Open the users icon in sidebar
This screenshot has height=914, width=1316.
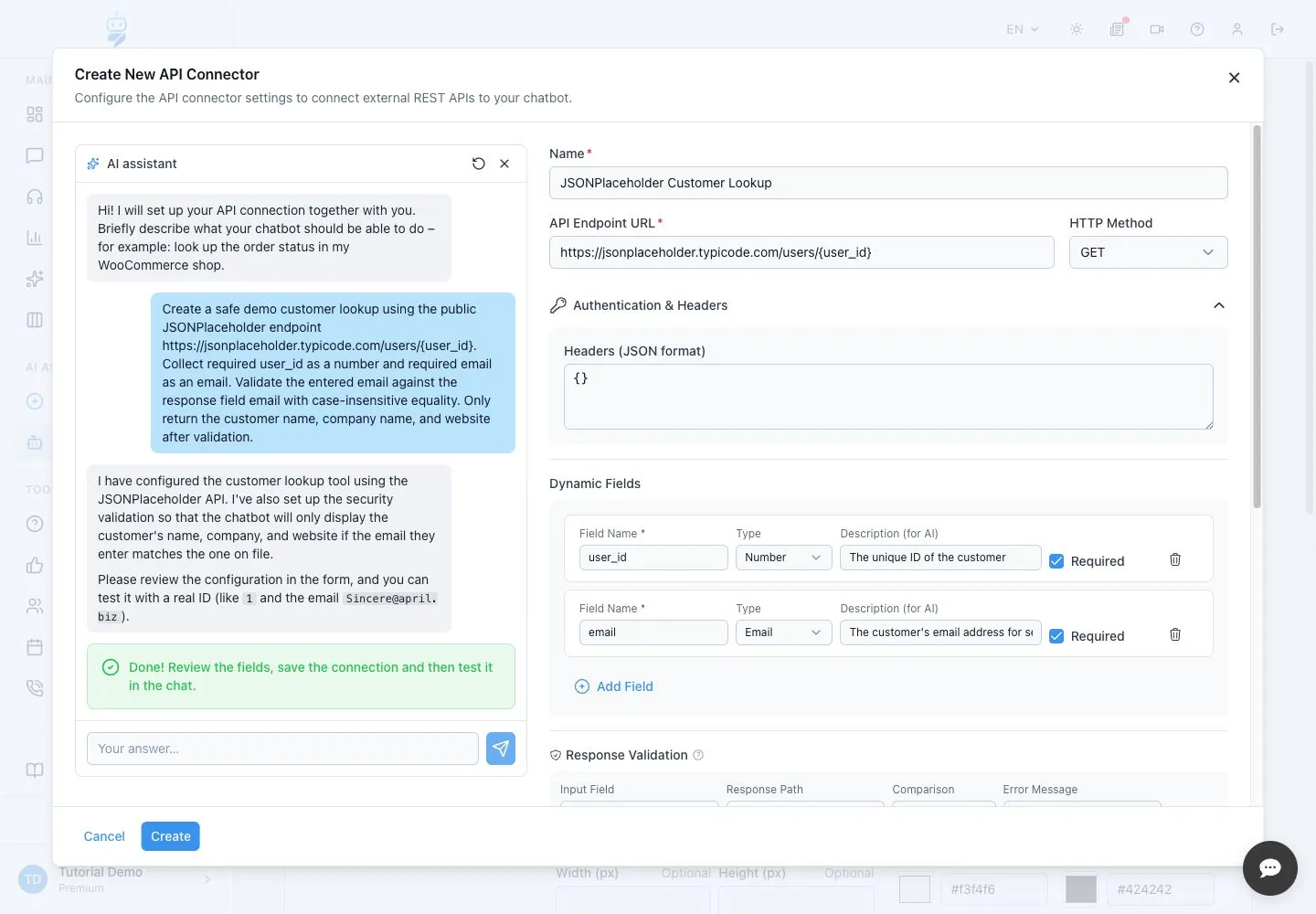coord(35,606)
